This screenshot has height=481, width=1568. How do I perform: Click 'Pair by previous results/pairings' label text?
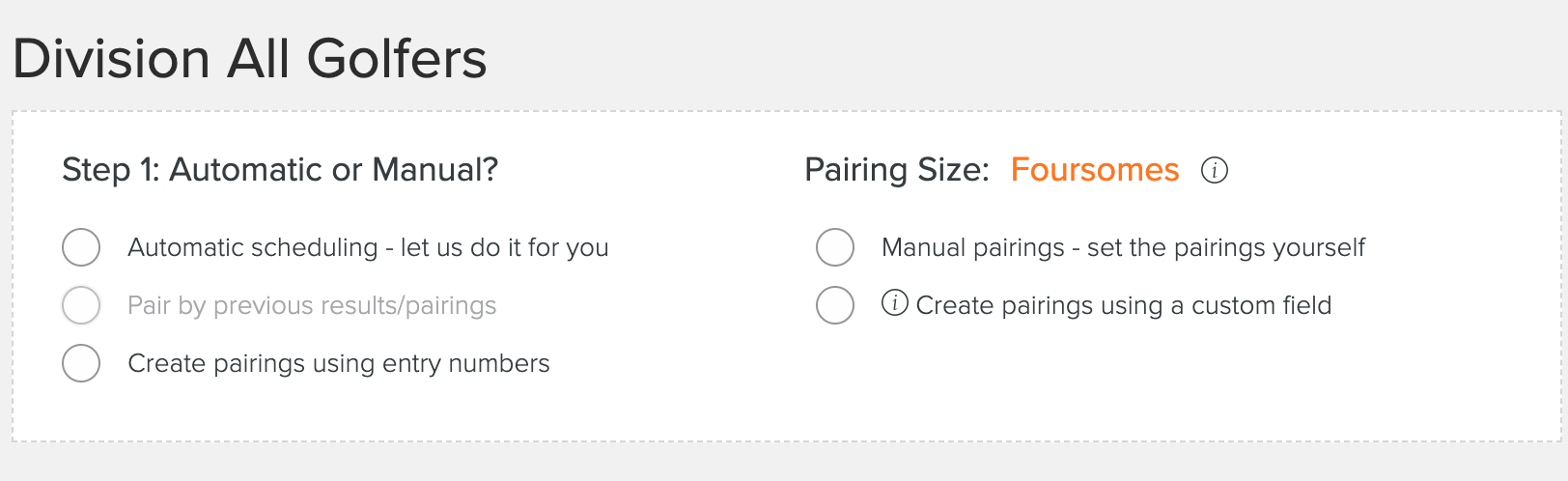click(x=312, y=306)
